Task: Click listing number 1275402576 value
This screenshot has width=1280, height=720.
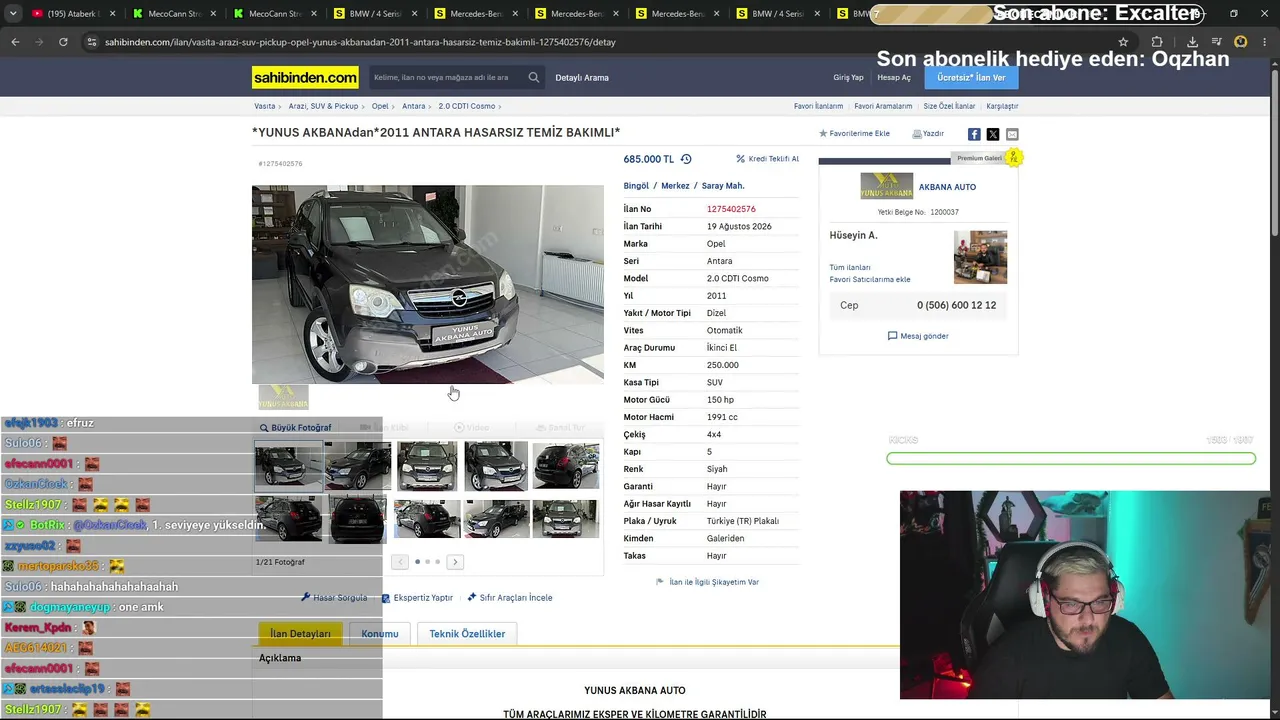Action: point(731,209)
